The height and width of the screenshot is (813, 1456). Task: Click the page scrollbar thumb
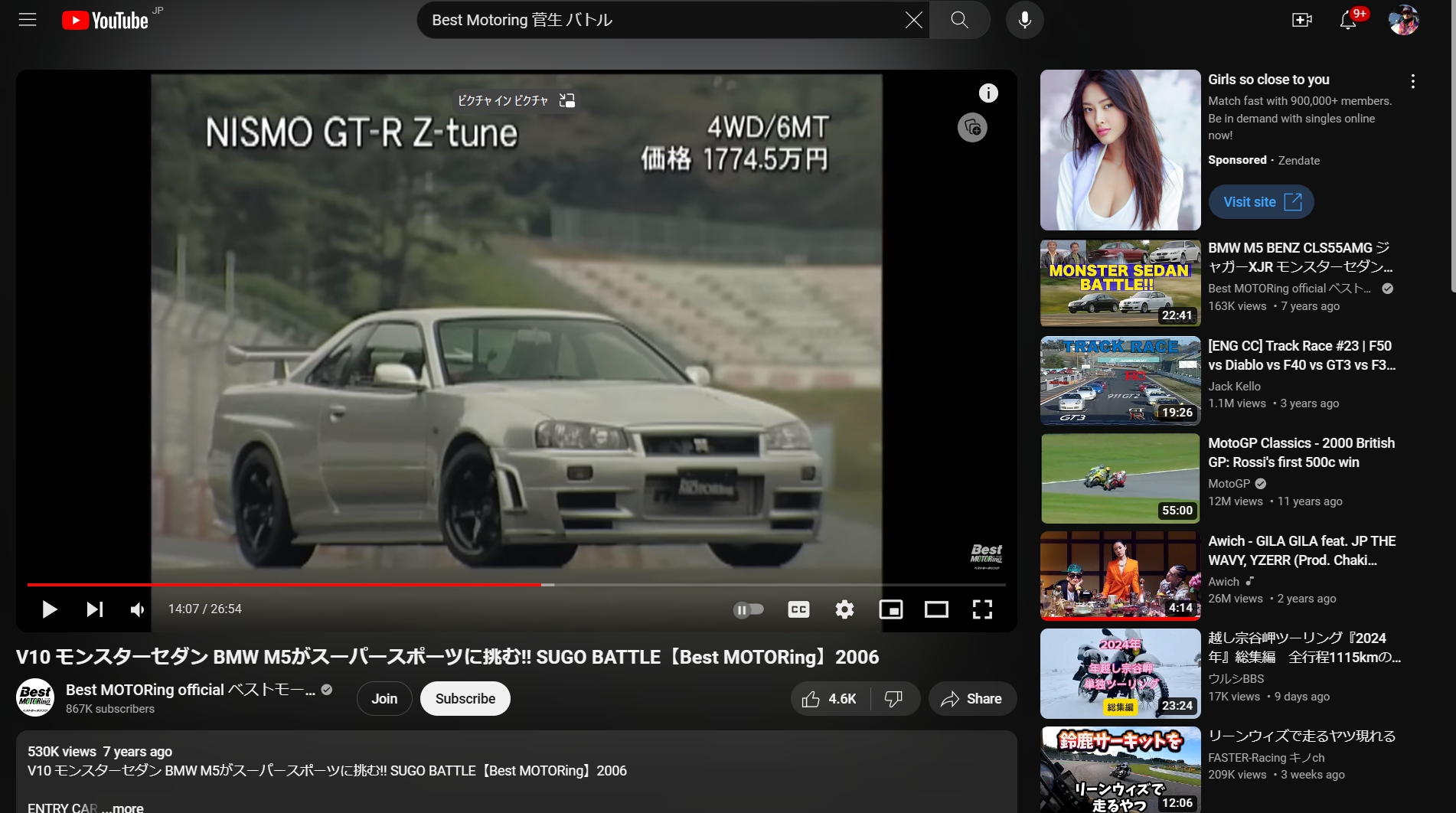pyautogui.click(x=1453, y=145)
